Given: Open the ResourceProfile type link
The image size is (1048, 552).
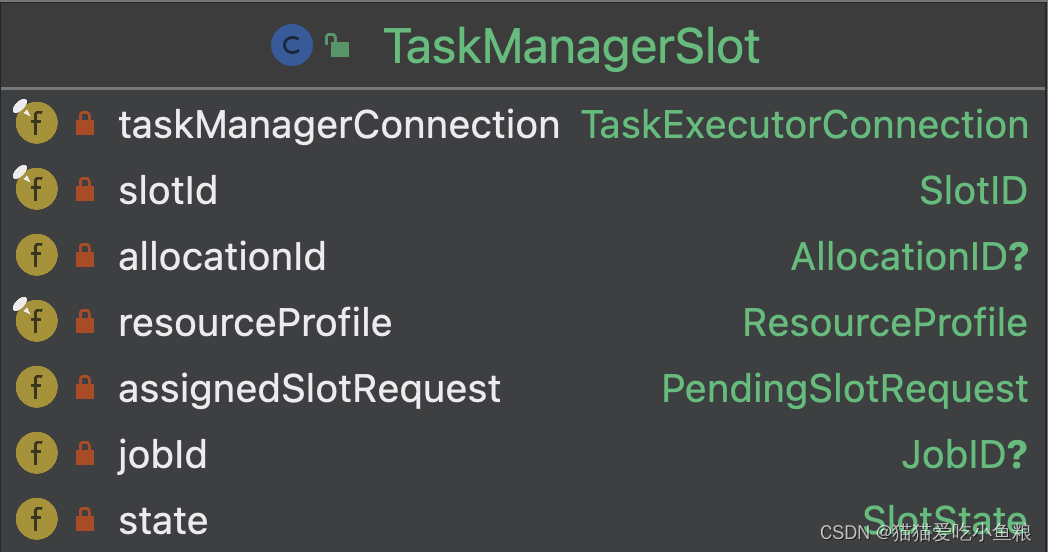Looking at the screenshot, I should tap(885, 323).
